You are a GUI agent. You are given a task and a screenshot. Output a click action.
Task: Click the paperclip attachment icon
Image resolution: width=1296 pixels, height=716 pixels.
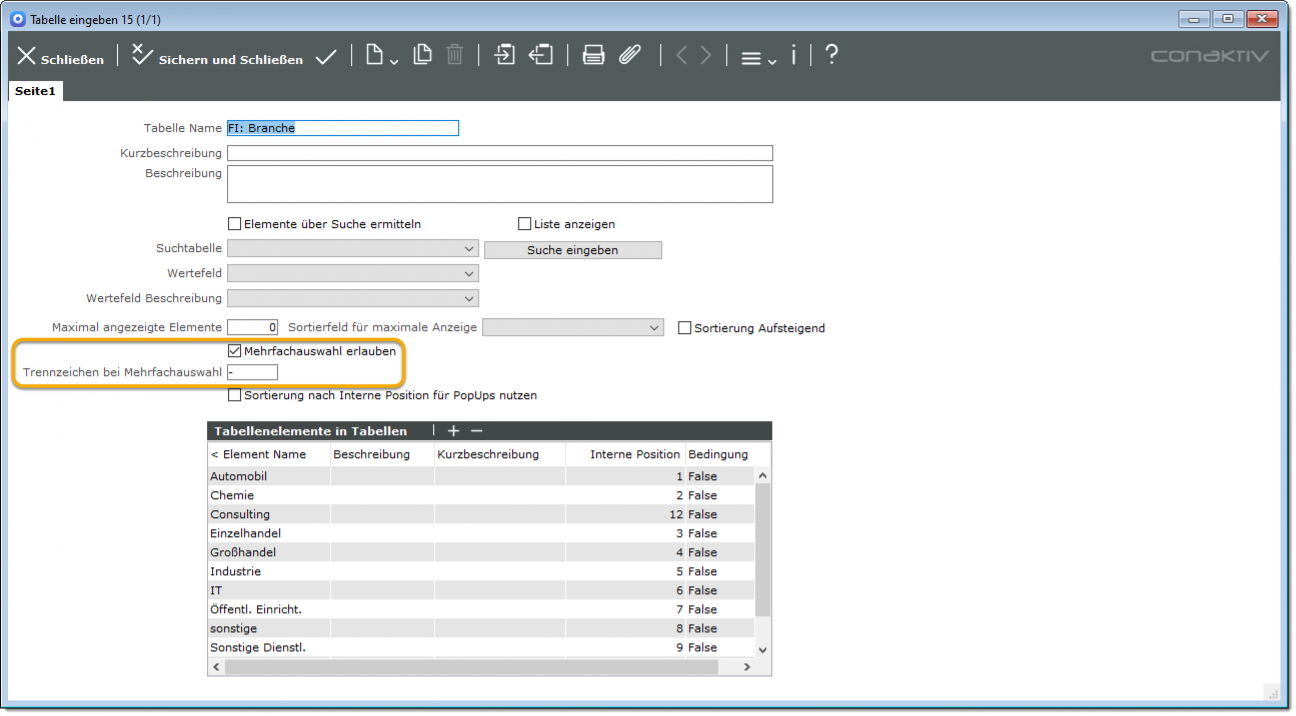pos(629,56)
